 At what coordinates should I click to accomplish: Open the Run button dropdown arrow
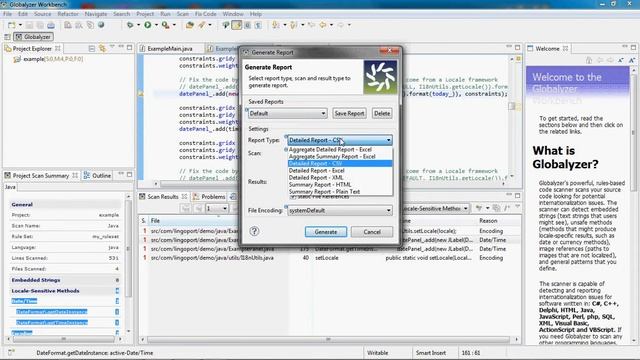(156, 25)
